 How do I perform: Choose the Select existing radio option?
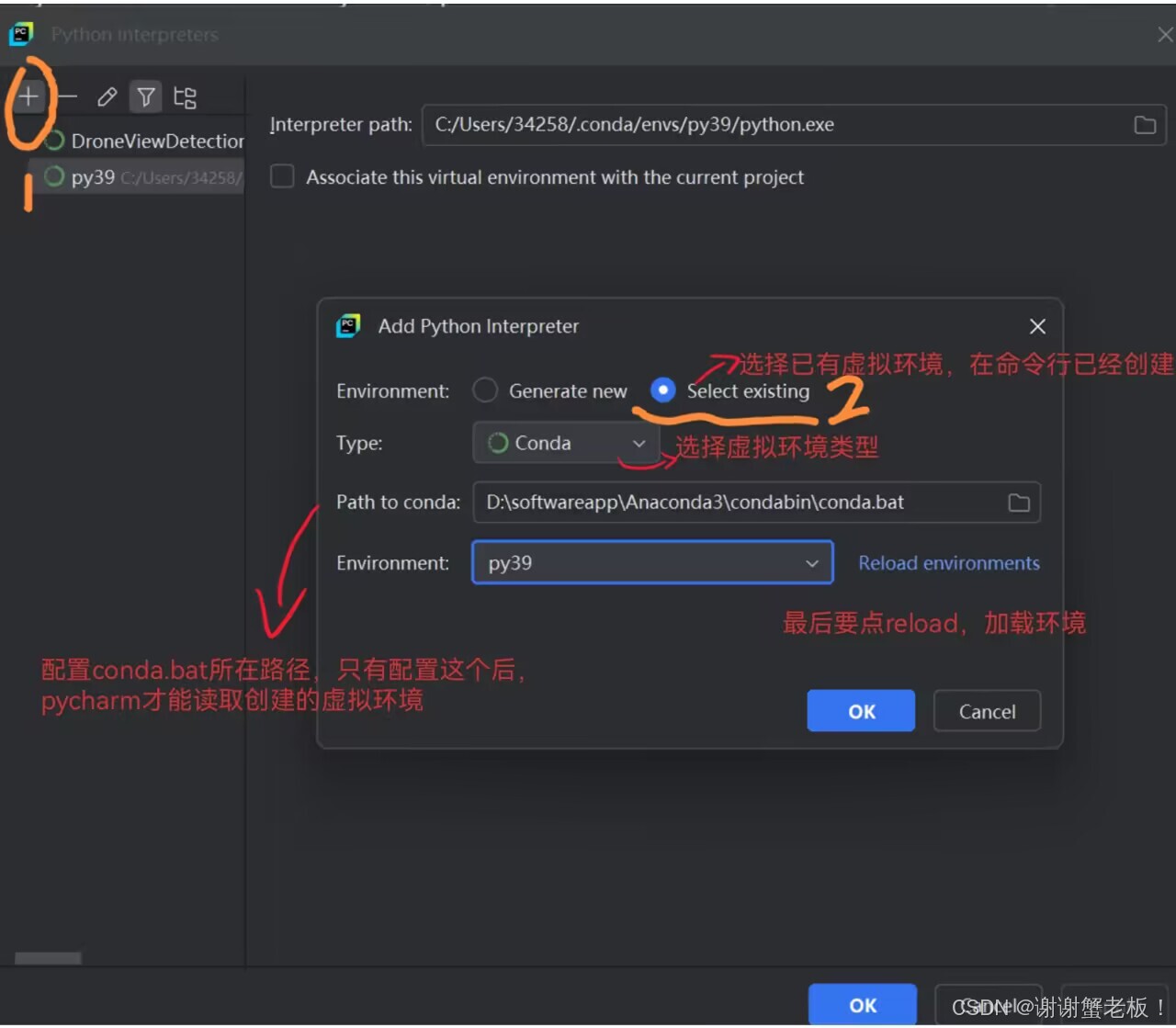click(662, 390)
